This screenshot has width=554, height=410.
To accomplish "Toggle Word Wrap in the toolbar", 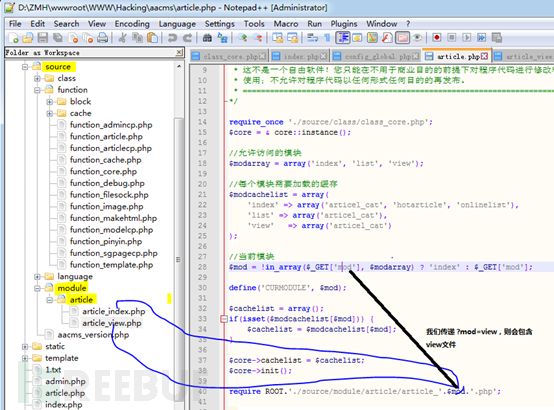I will coord(312,37).
